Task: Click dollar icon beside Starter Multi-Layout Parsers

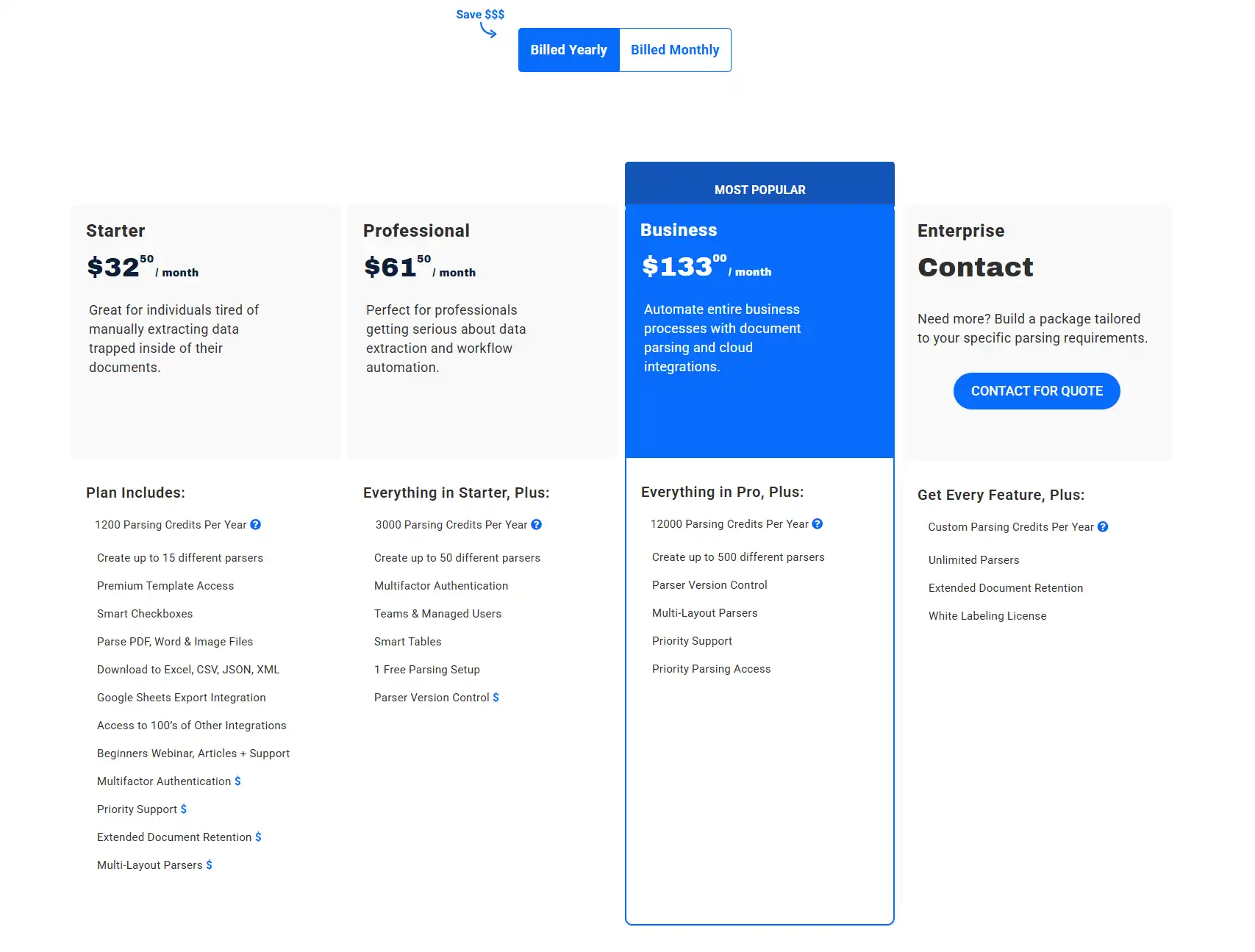Action: click(x=209, y=865)
